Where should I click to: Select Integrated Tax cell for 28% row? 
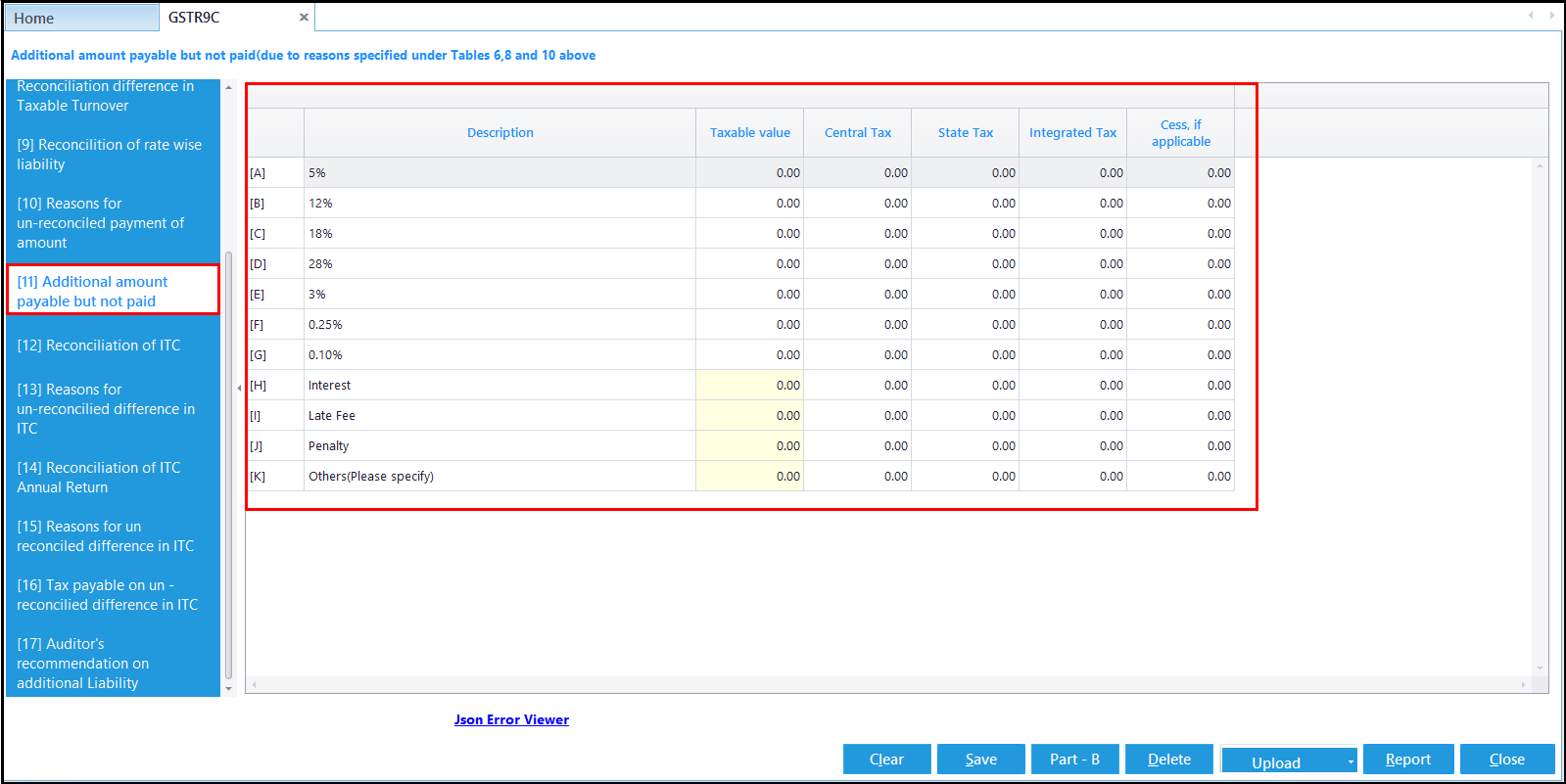[x=1073, y=263]
